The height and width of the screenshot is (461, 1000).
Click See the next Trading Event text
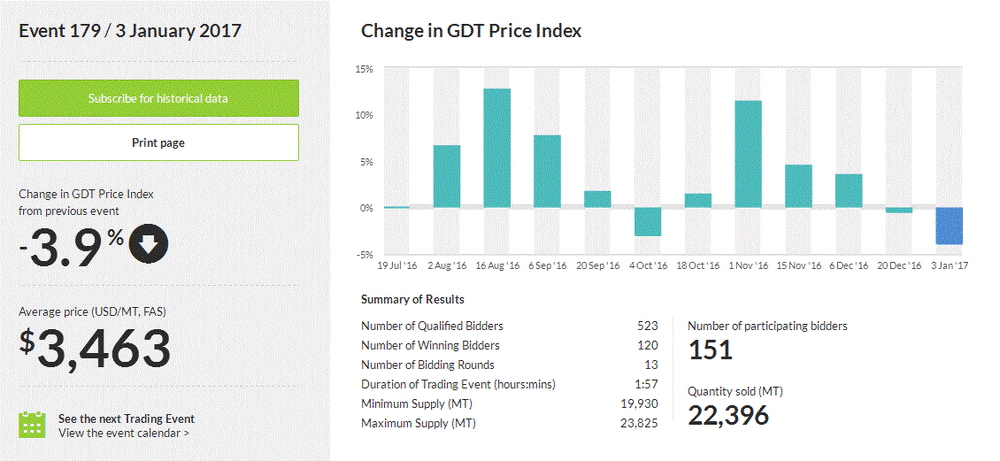pyautogui.click(x=126, y=418)
